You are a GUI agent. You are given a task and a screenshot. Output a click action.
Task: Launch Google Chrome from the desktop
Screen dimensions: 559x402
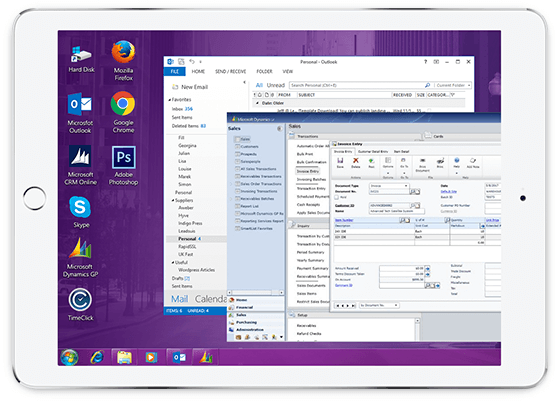(x=123, y=112)
